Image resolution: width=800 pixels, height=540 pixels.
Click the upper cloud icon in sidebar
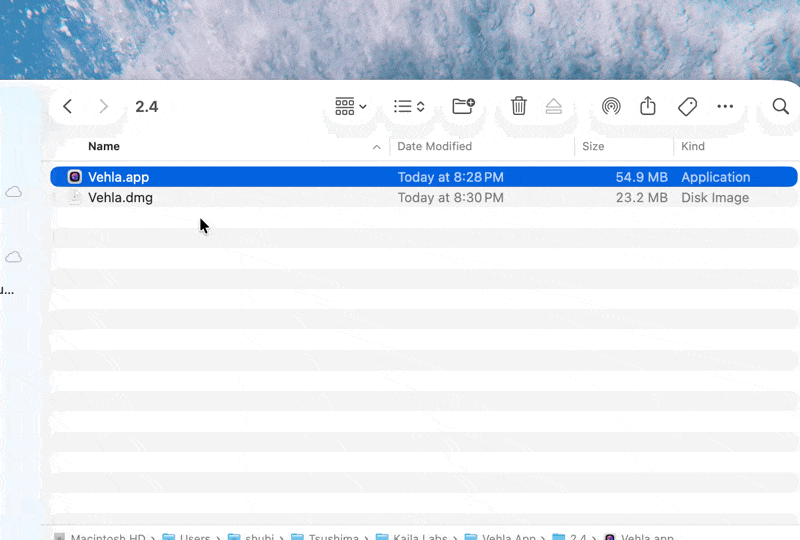tap(14, 192)
